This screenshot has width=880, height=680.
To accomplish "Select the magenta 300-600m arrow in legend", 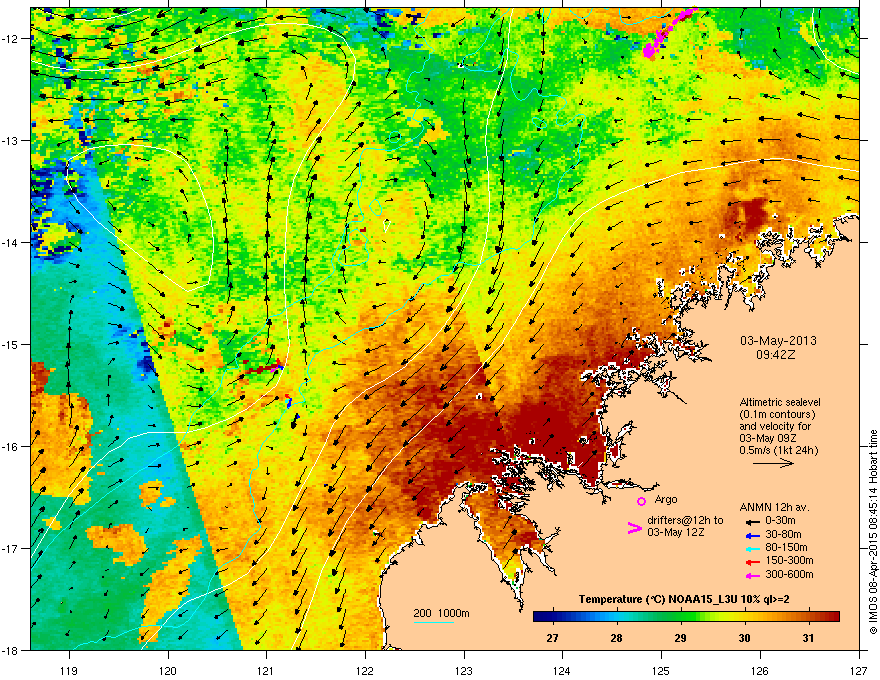I will click(x=753, y=575).
